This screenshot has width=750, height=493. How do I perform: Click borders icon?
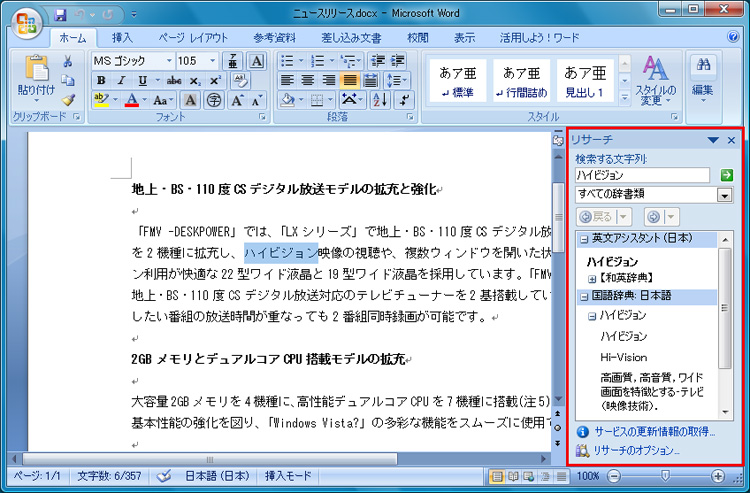click(316, 100)
